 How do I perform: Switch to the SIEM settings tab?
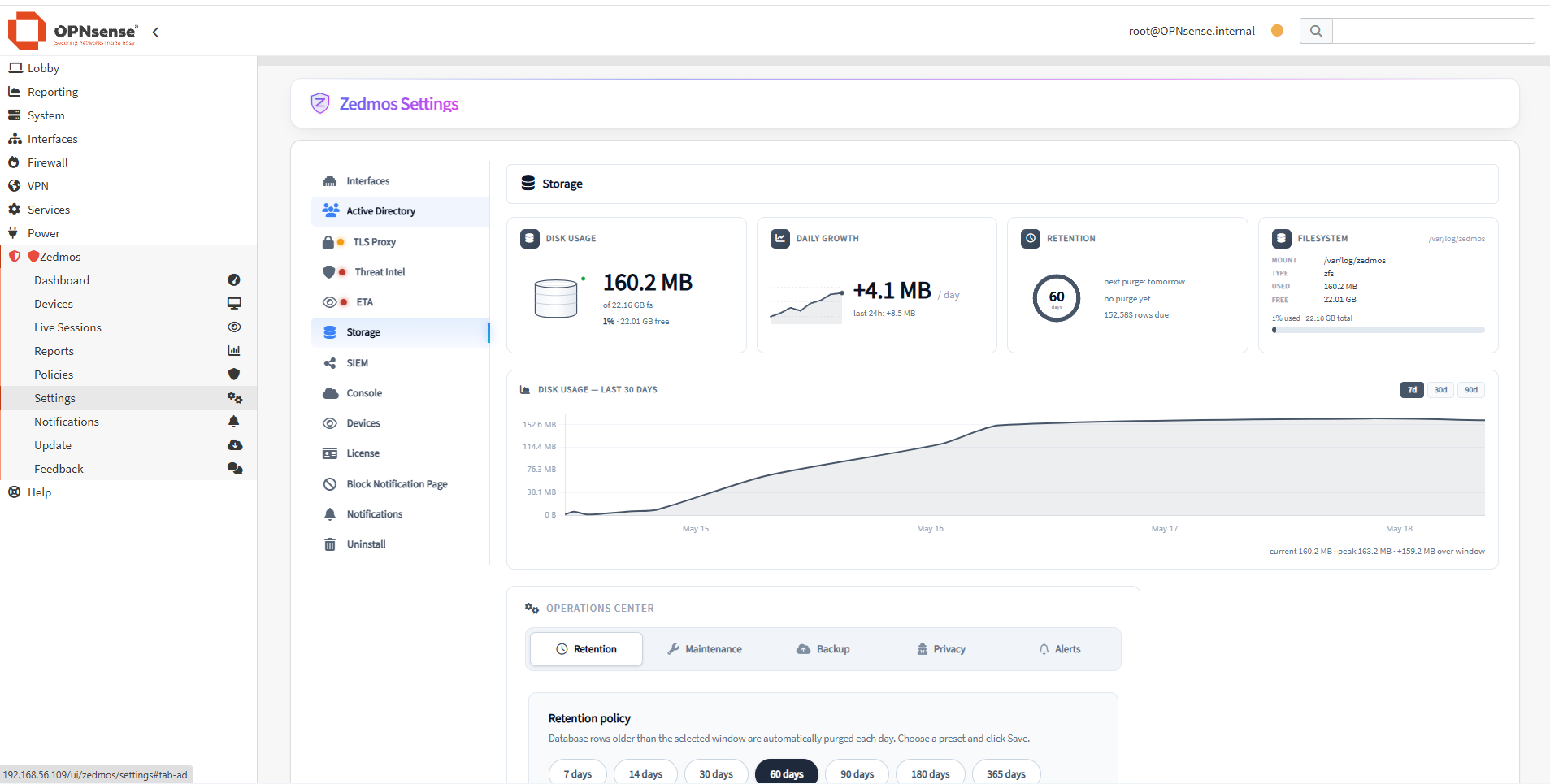point(400,363)
